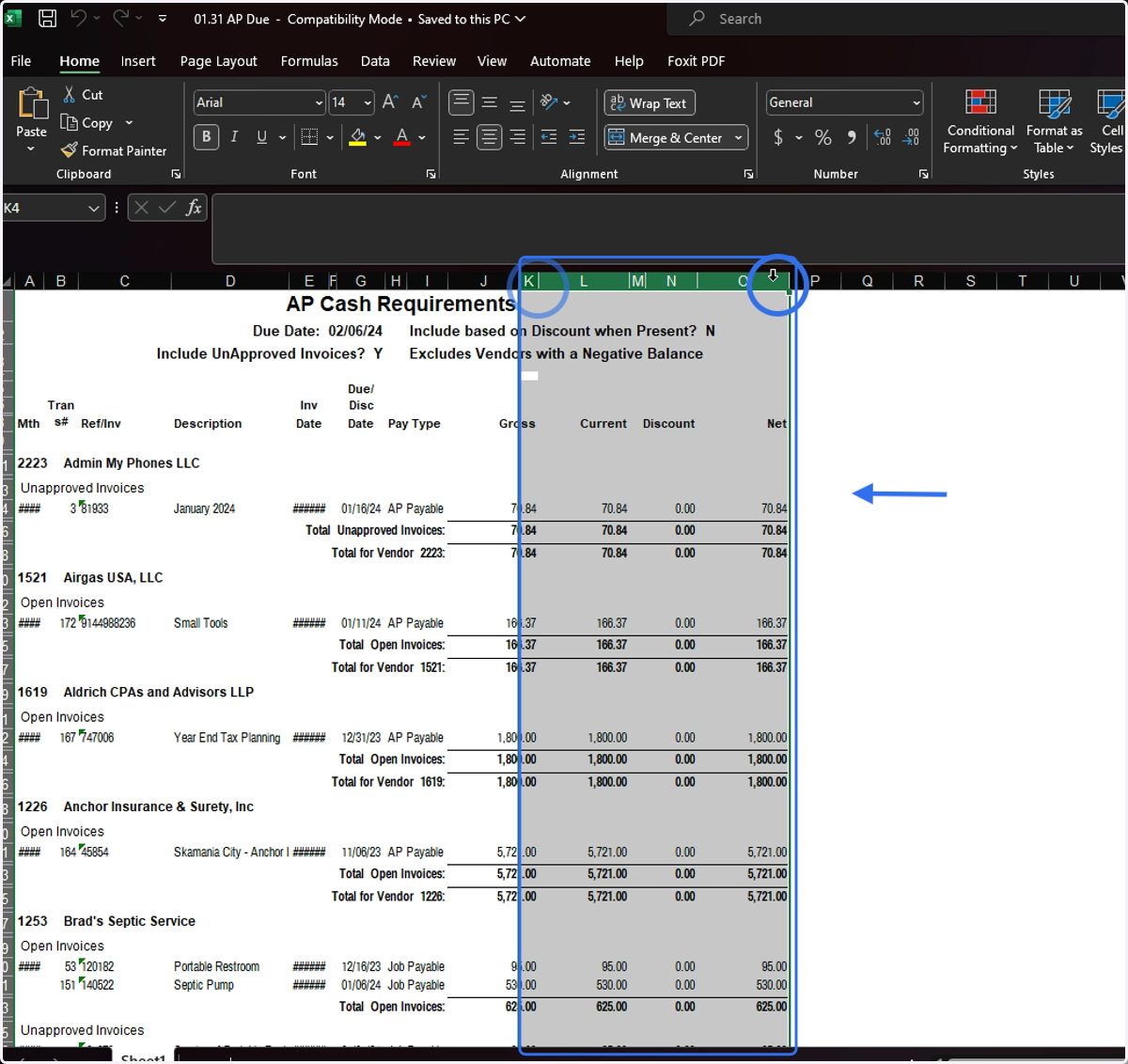The width and height of the screenshot is (1128, 1064).
Task: Undo the last action
Action: [79, 18]
